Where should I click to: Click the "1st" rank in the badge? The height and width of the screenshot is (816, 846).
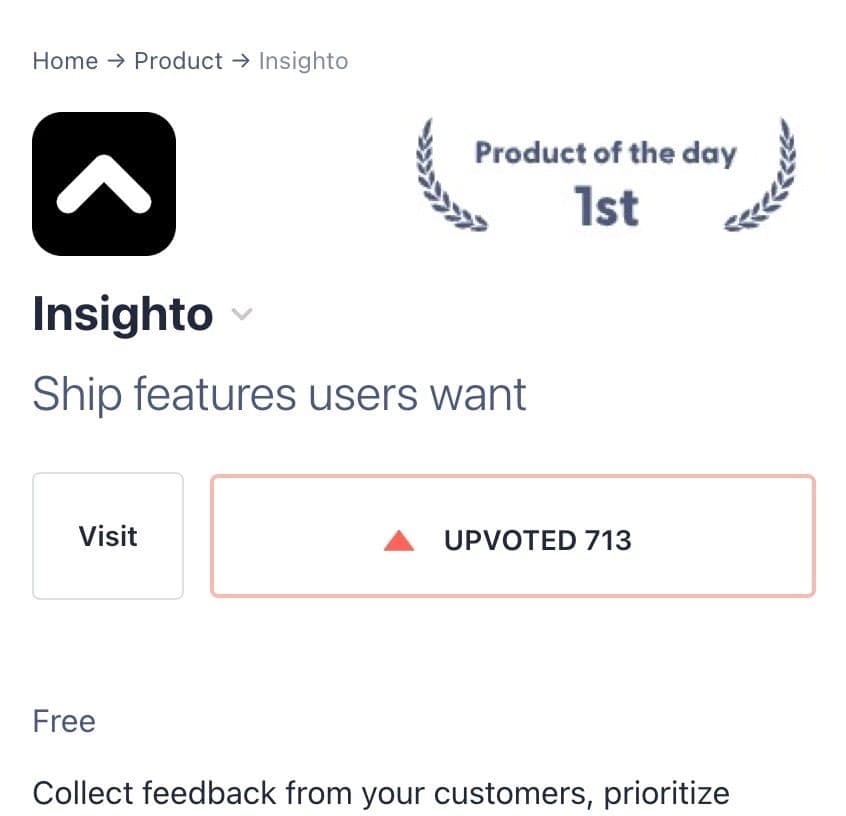pos(605,206)
